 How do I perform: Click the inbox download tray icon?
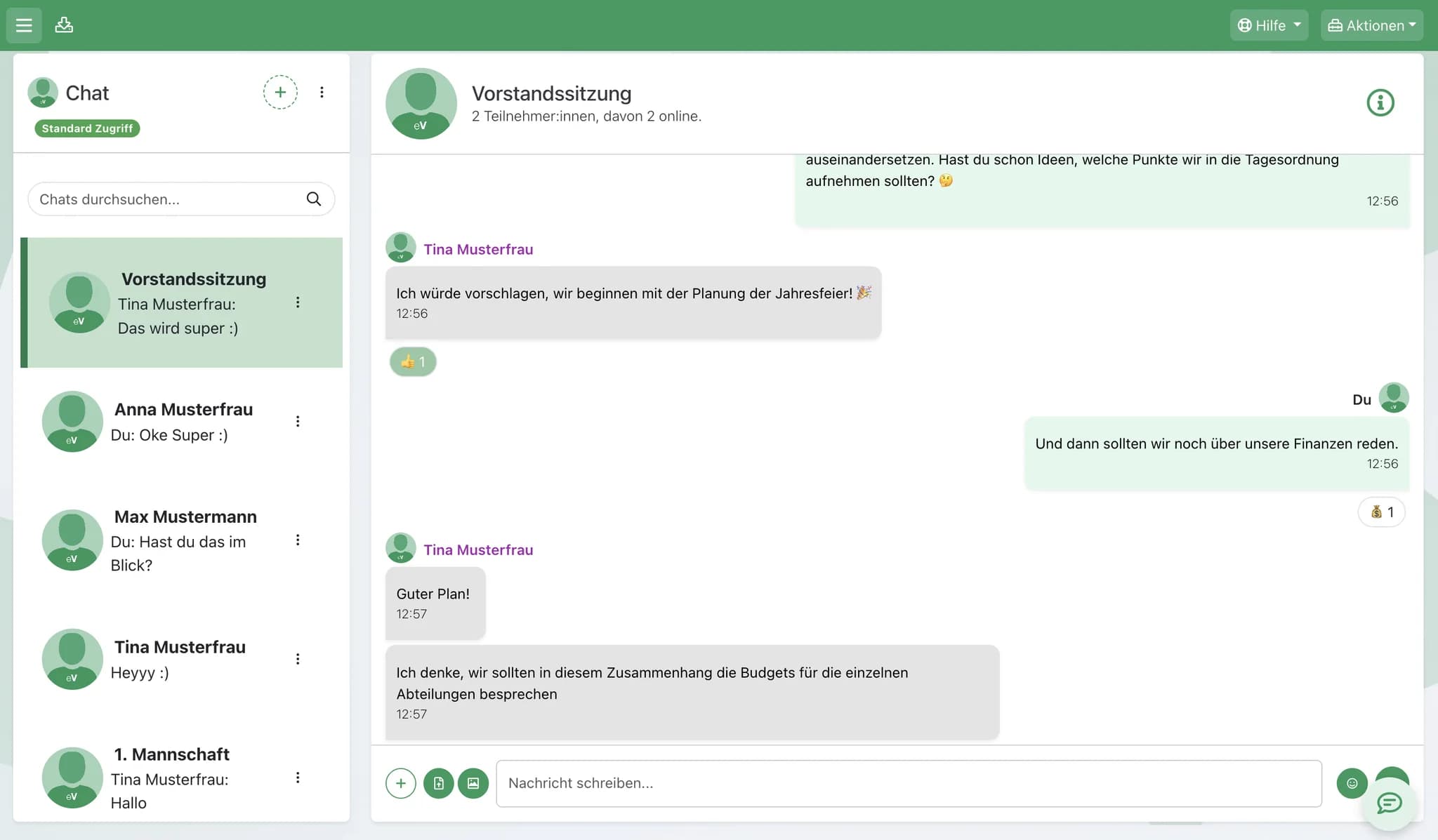pos(64,25)
